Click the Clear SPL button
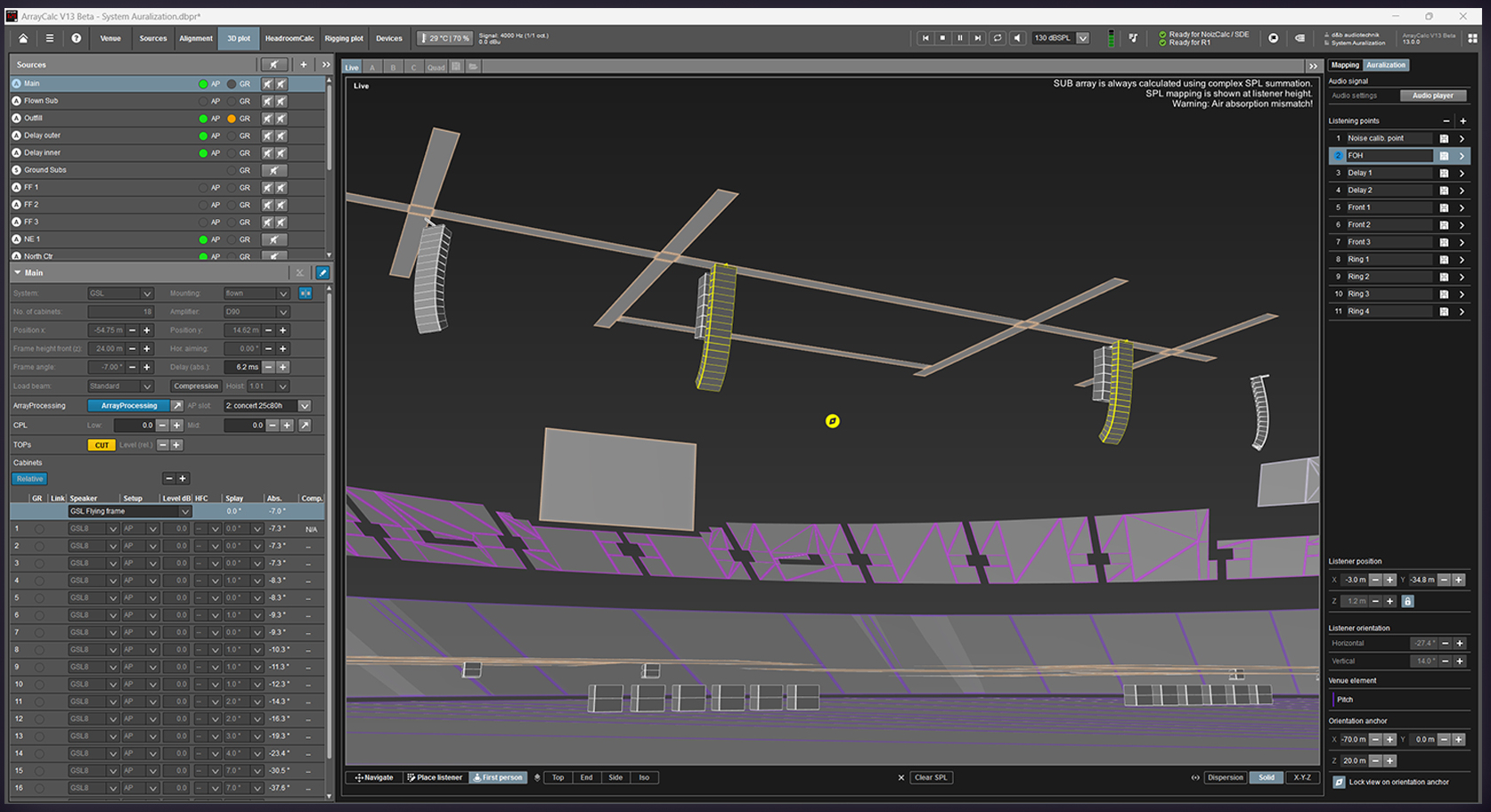Image resolution: width=1491 pixels, height=812 pixels. point(932,777)
